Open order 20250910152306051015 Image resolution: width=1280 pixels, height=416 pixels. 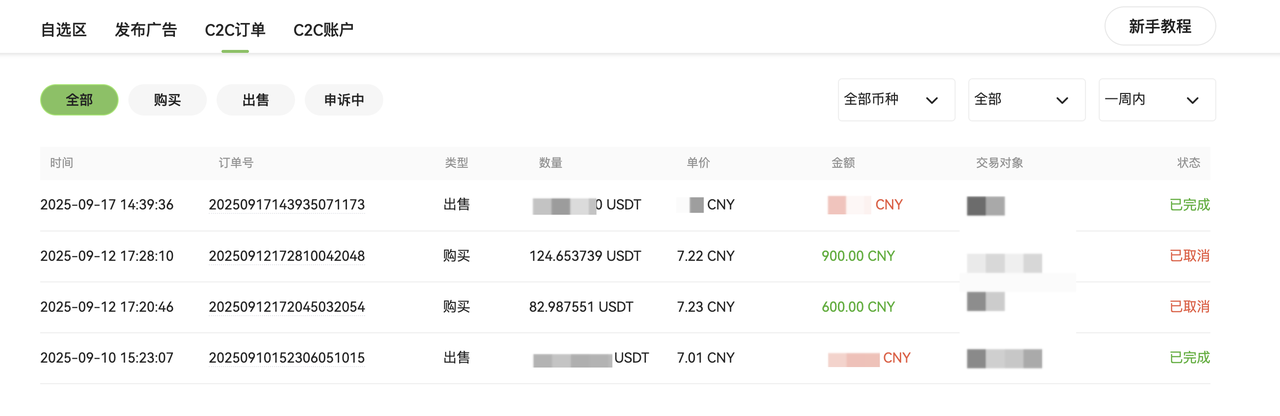click(x=286, y=358)
